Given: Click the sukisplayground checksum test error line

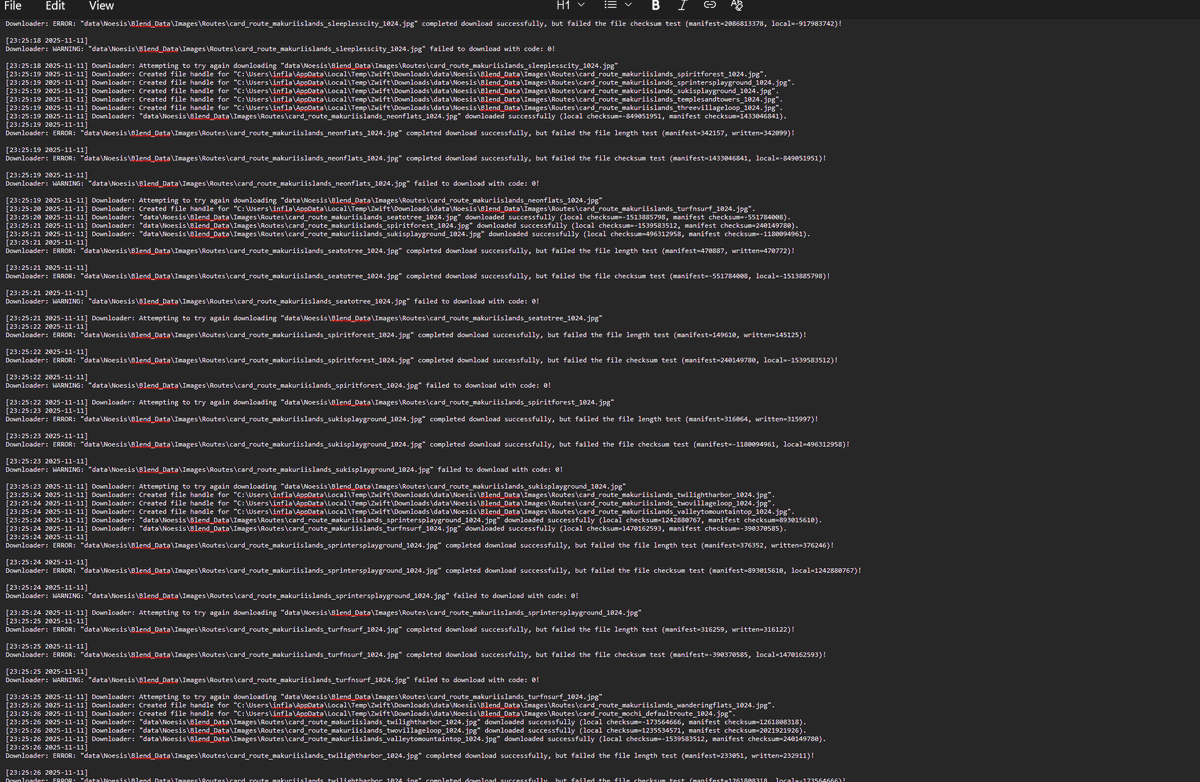Looking at the screenshot, I should pos(428,444).
